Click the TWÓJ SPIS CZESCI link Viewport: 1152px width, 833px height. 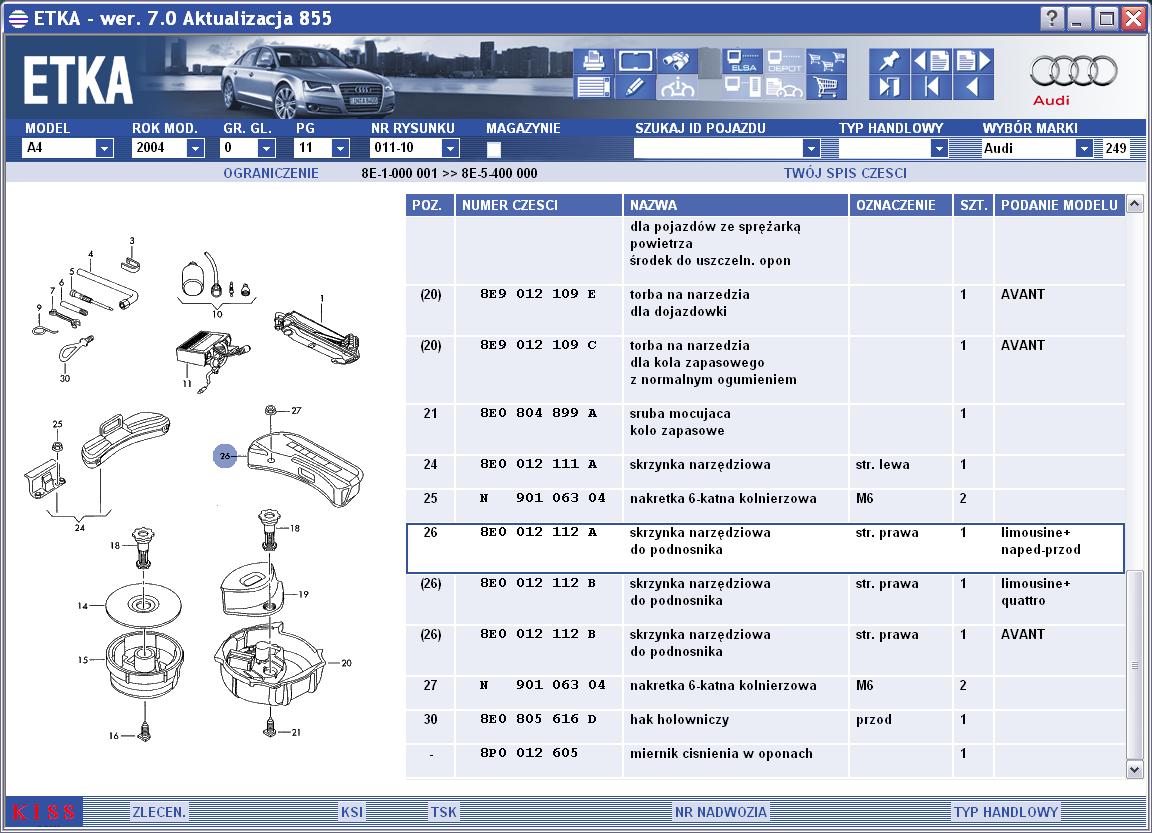(x=845, y=173)
